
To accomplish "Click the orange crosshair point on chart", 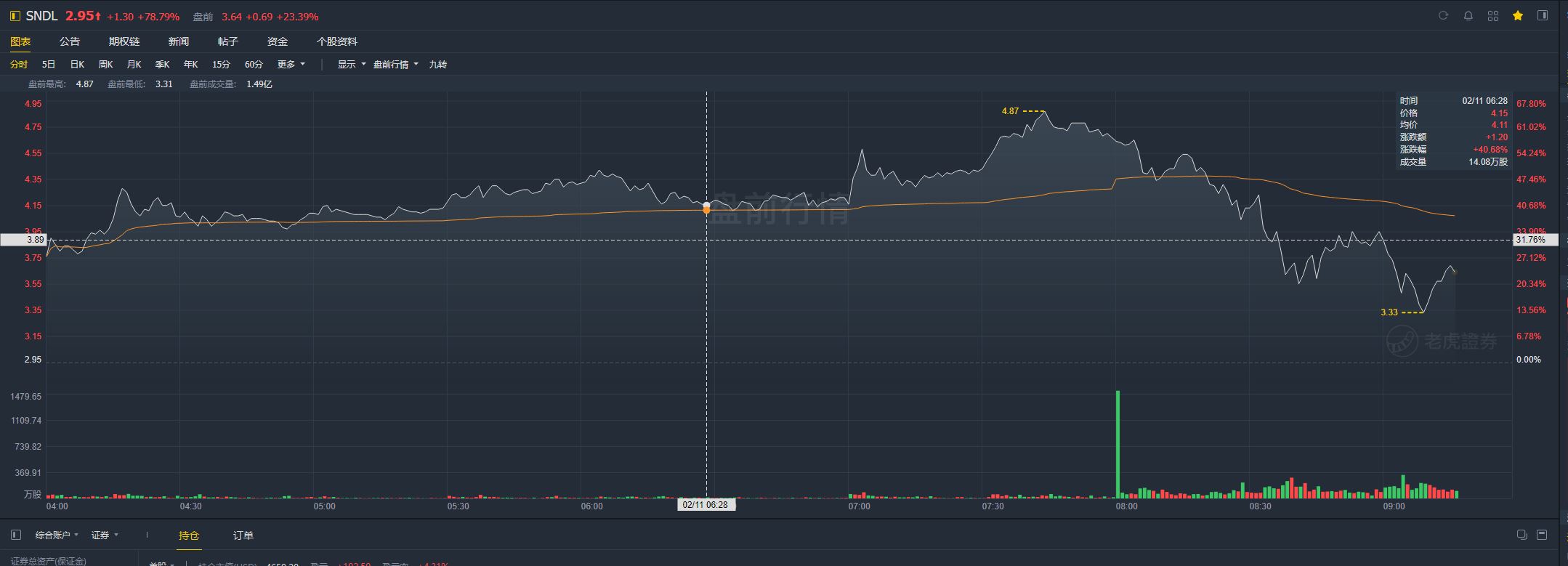I will coord(706,208).
